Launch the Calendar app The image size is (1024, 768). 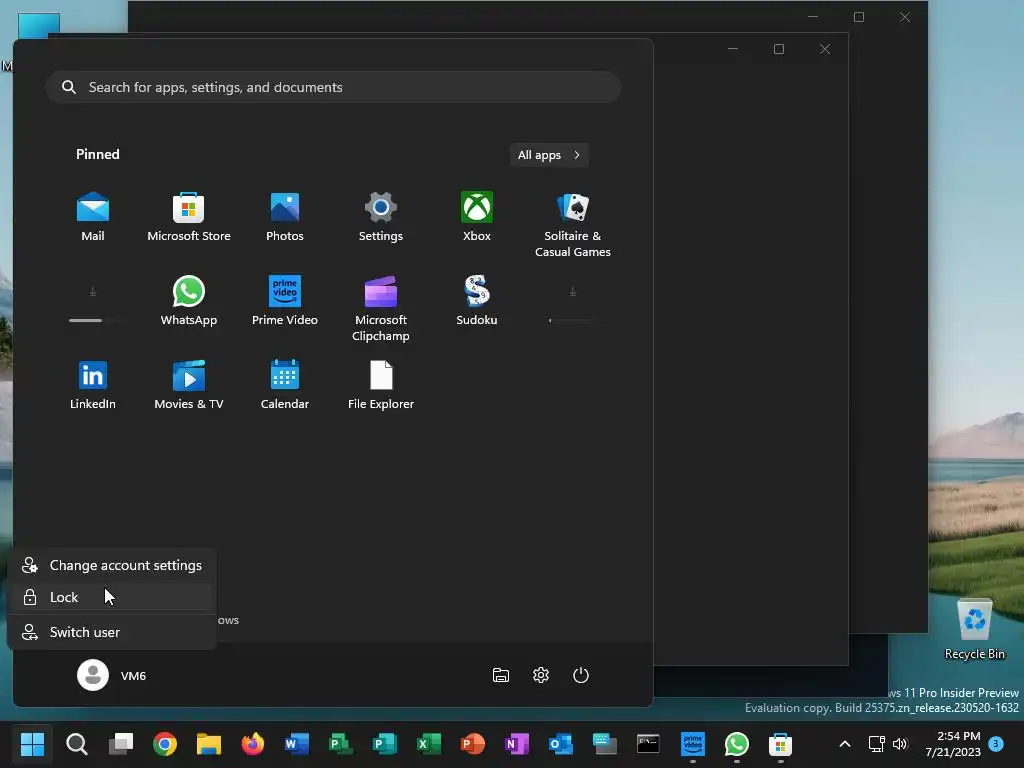[x=285, y=385]
